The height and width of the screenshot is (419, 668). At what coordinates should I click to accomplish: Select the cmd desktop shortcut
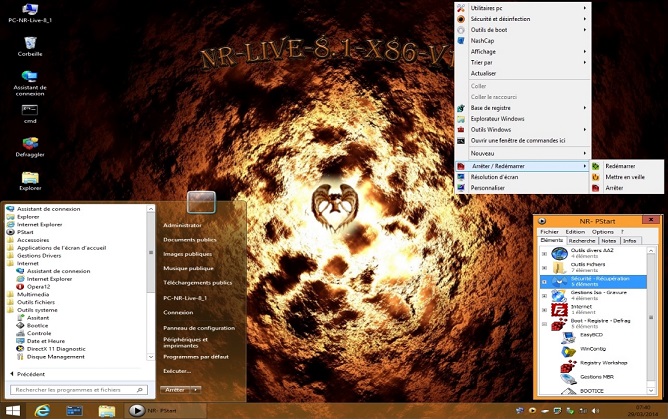pyautogui.click(x=30, y=114)
